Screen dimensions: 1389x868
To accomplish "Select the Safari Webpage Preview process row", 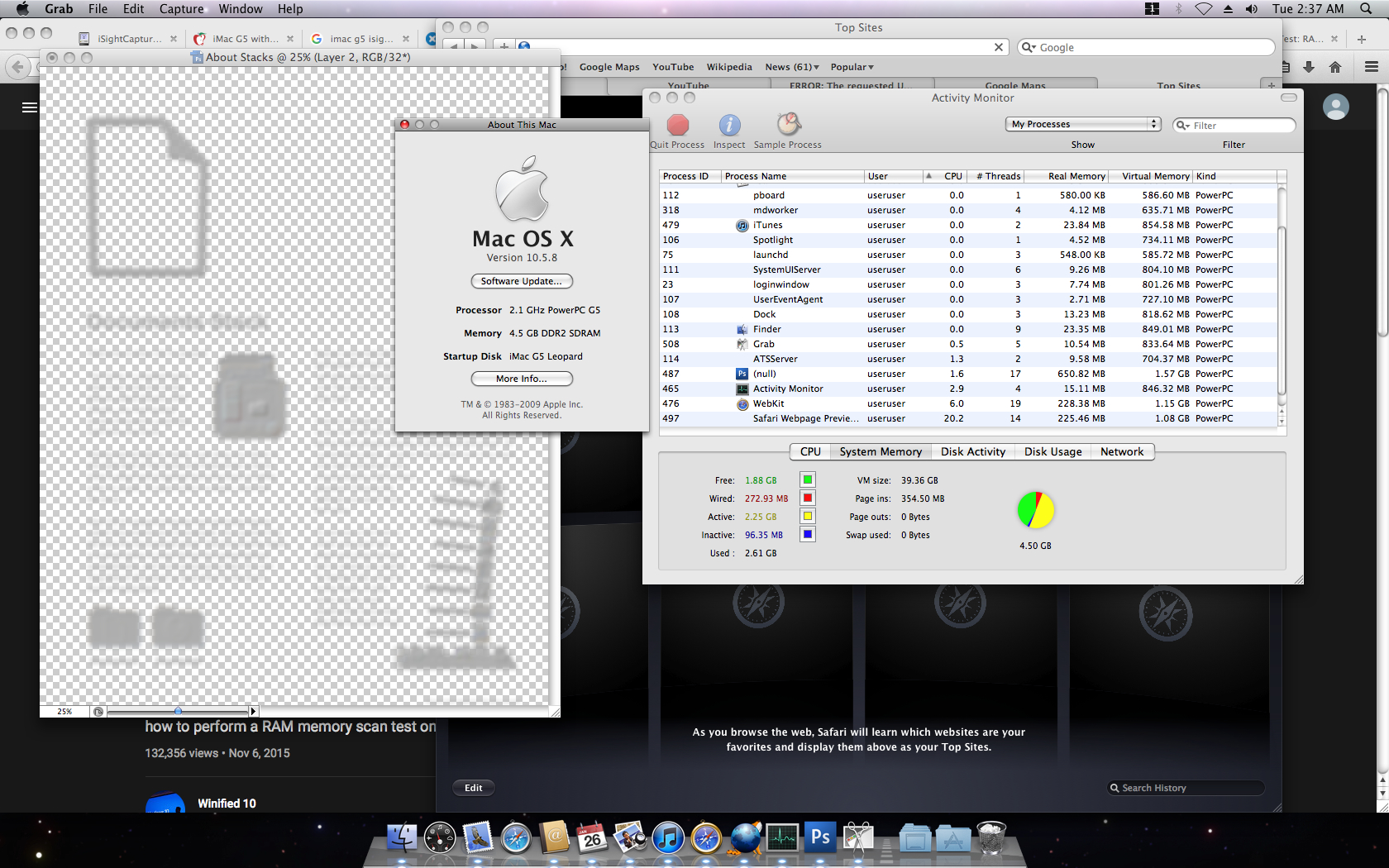I will coord(968,418).
